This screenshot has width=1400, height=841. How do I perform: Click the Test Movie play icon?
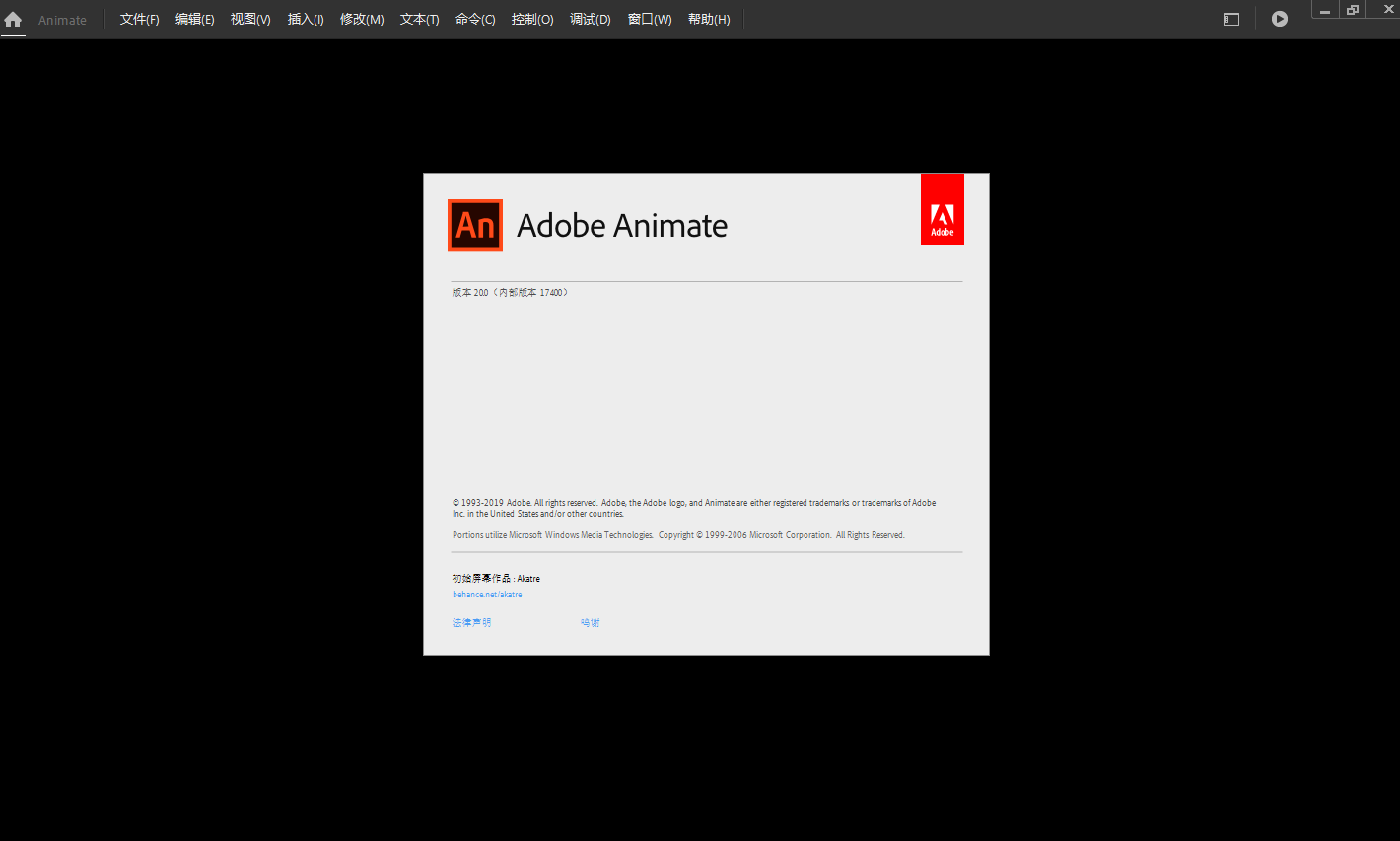pyautogui.click(x=1279, y=18)
